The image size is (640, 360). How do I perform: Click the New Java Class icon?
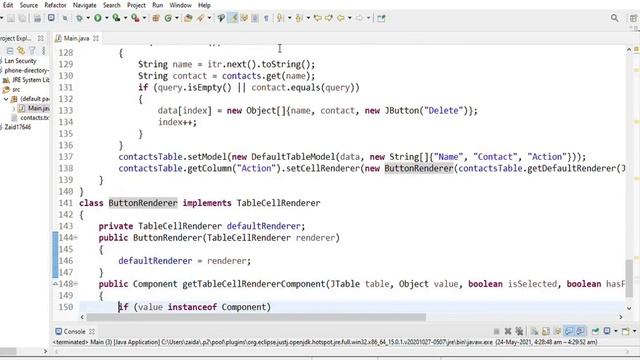click(169, 18)
